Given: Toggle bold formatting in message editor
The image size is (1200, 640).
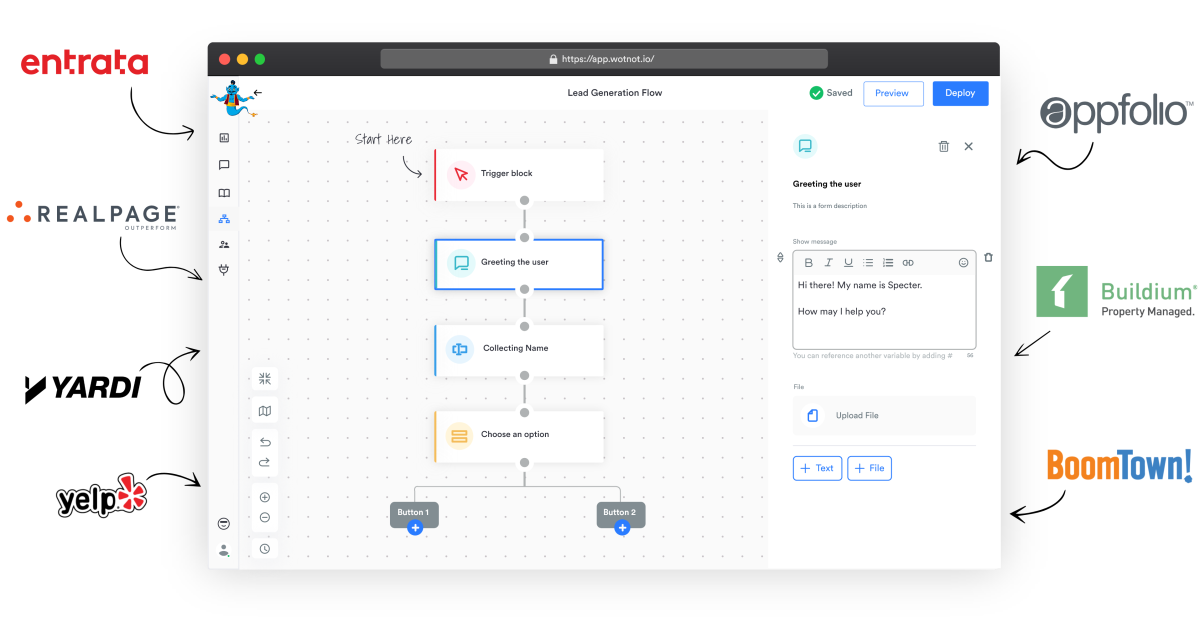Looking at the screenshot, I should click(x=809, y=263).
